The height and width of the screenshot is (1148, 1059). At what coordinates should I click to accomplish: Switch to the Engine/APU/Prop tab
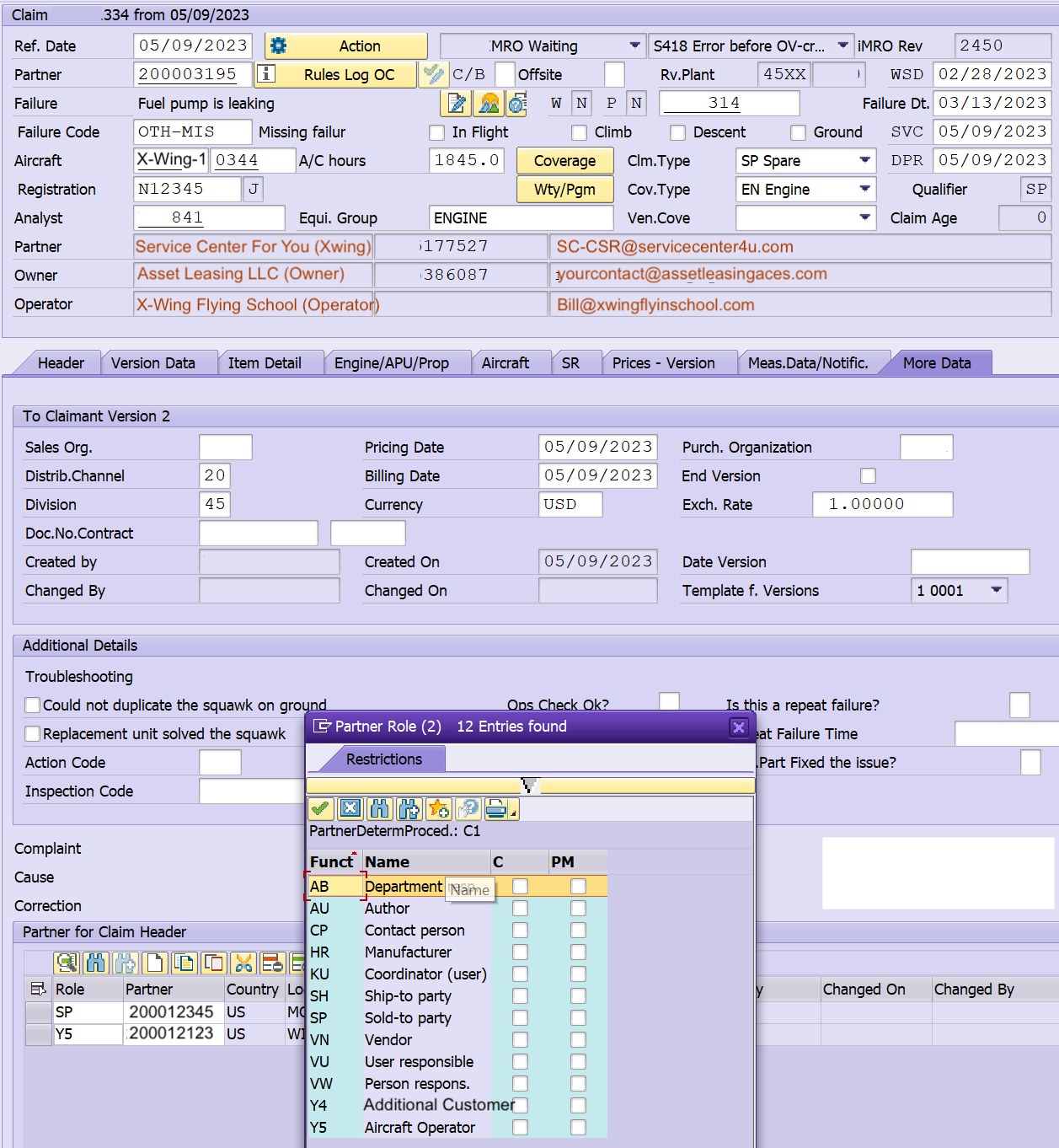(x=391, y=363)
